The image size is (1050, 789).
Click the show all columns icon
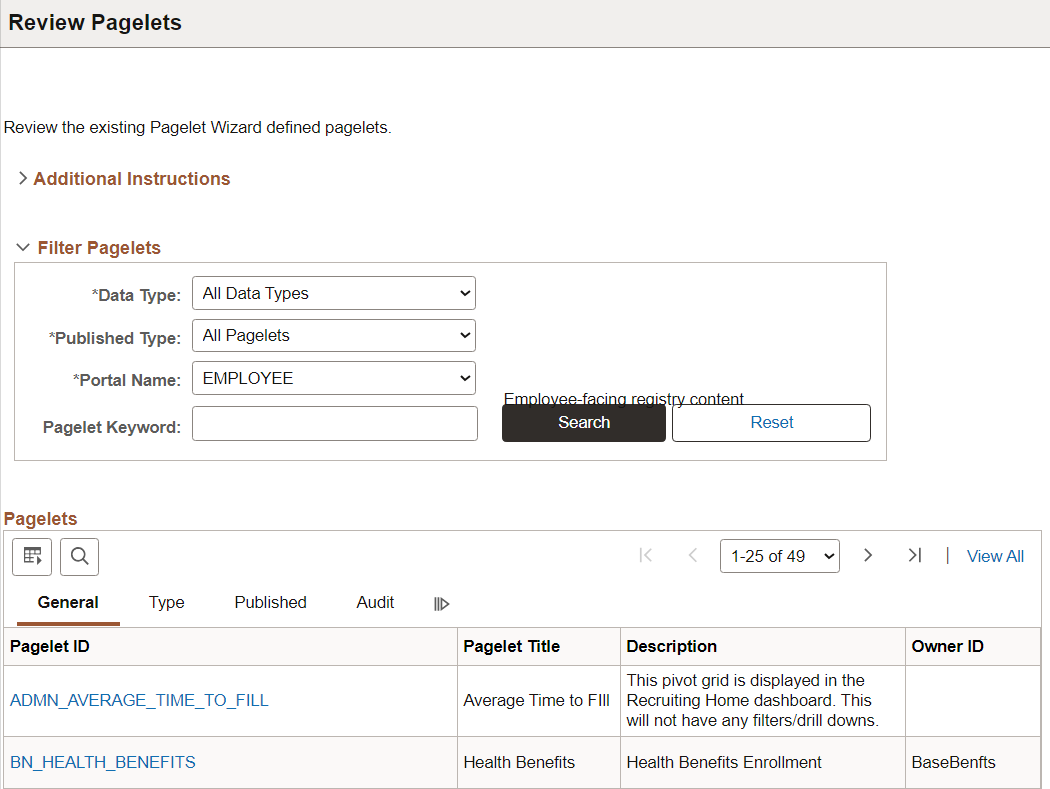441,604
